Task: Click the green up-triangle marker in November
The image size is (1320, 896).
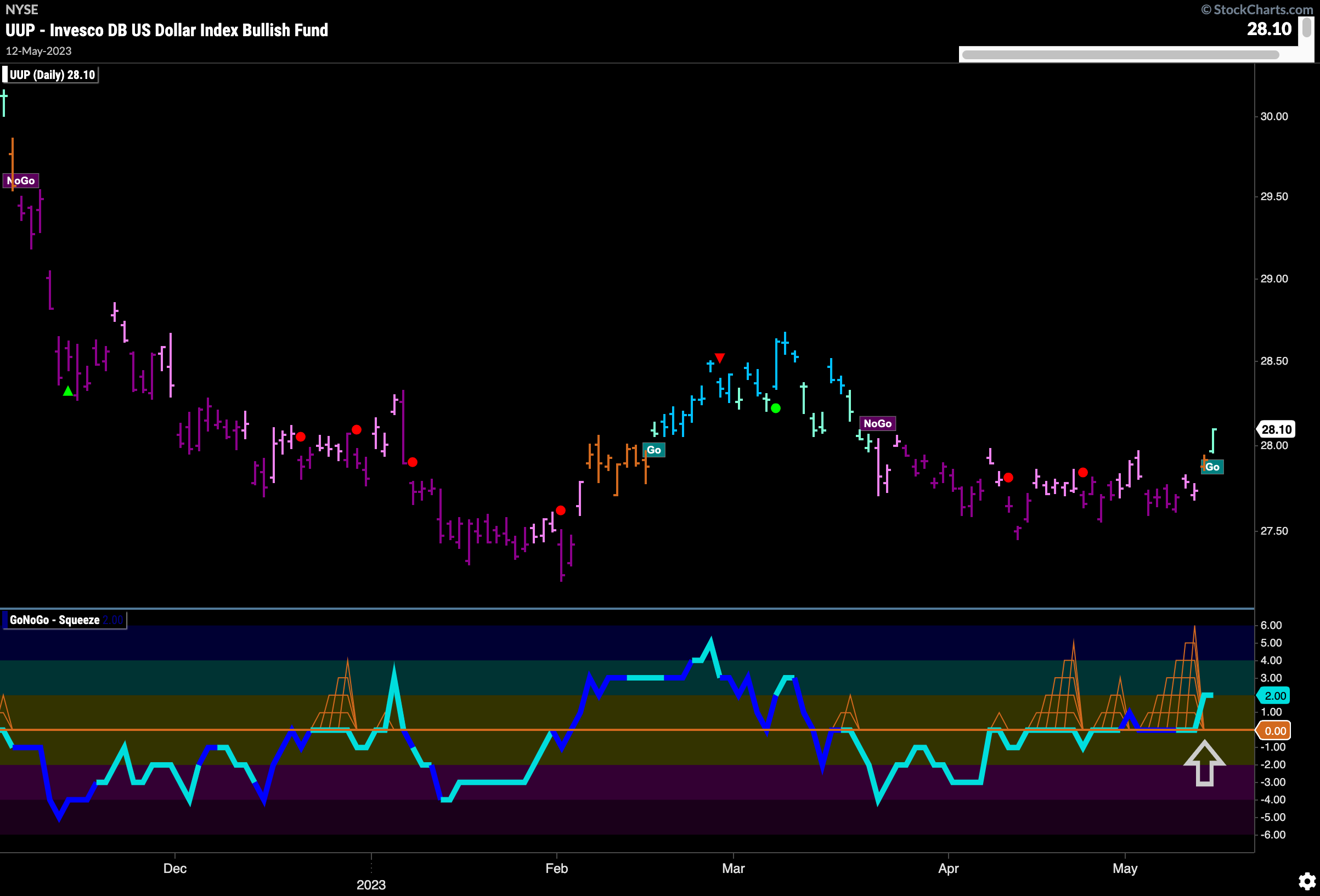Action: [67, 391]
